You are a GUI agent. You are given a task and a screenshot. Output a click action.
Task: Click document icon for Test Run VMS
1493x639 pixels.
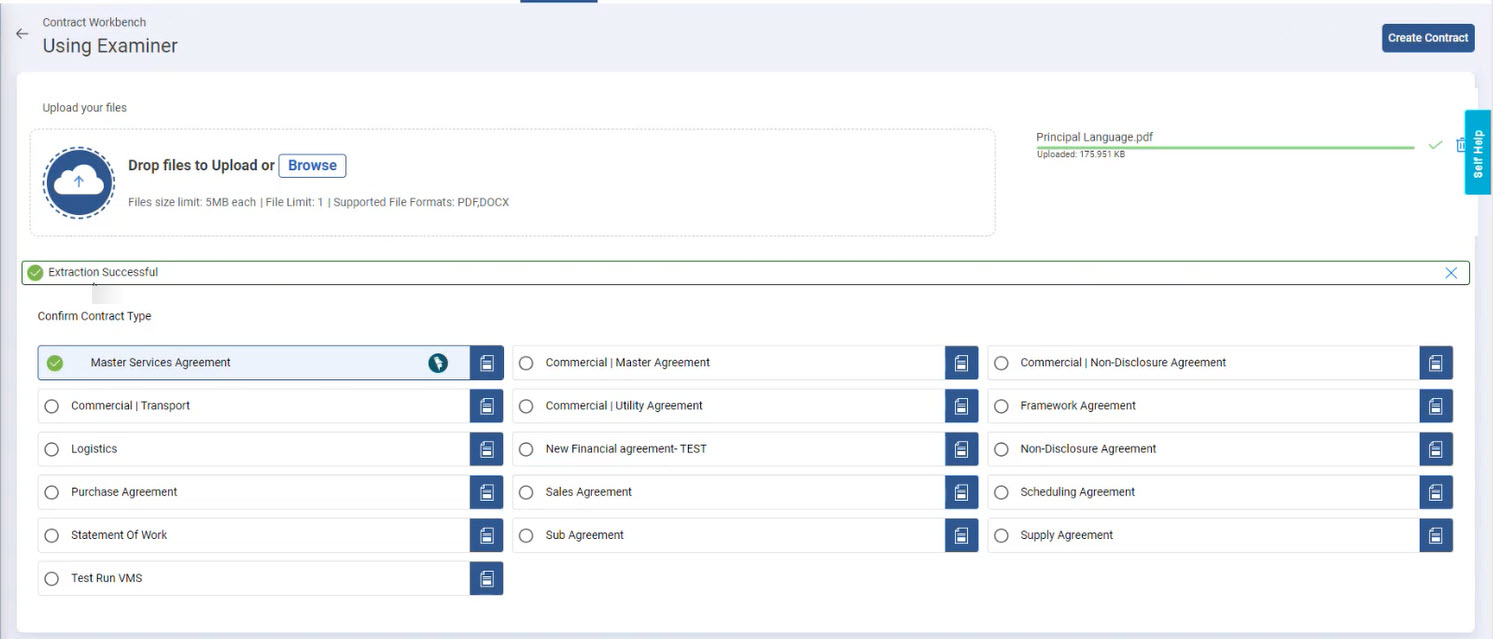pyautogui.click(x=487, y=578)
